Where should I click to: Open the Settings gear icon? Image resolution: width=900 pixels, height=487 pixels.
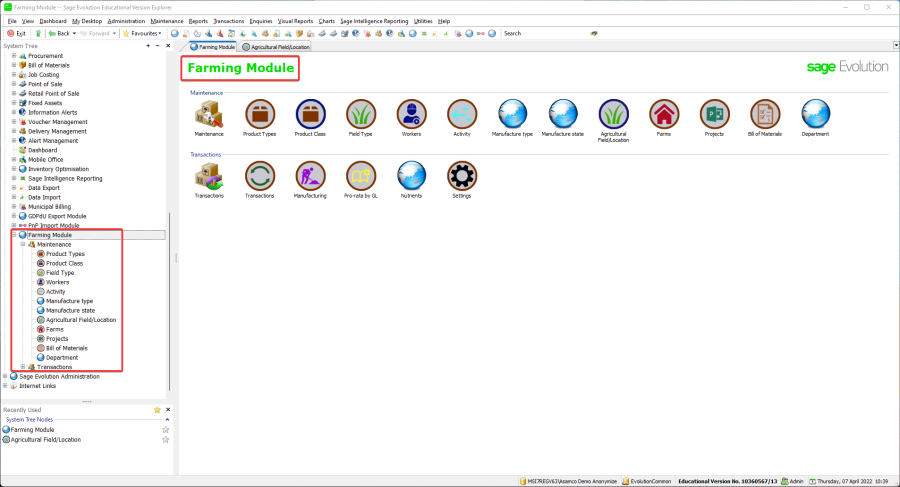(x=461, y=176)
